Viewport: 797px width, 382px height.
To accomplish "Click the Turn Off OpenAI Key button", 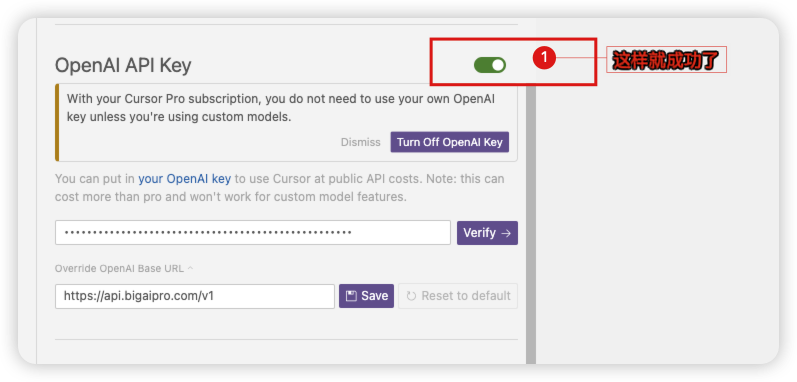I will pos(449,142).
